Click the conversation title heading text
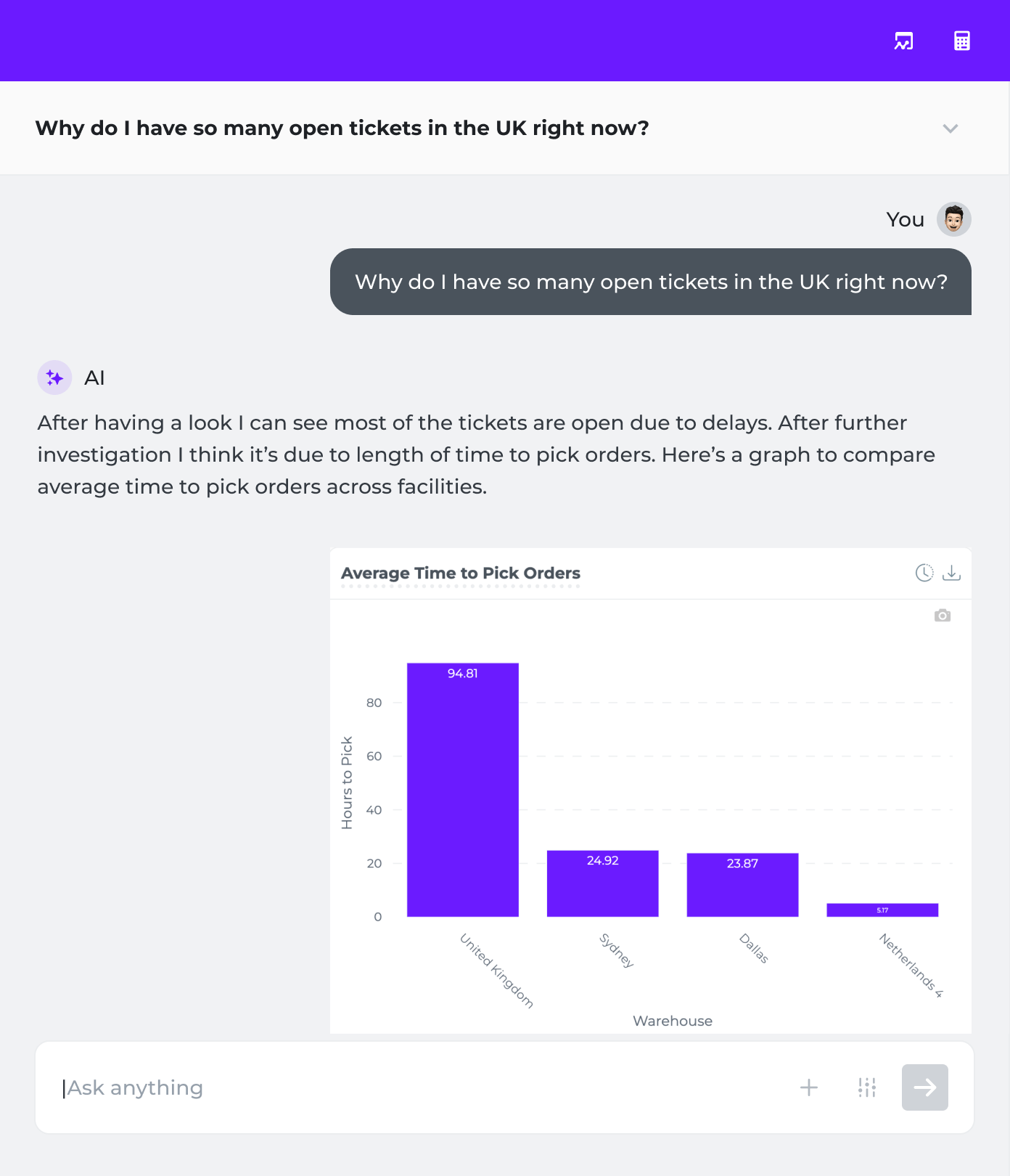 click(x=342, y=128)
